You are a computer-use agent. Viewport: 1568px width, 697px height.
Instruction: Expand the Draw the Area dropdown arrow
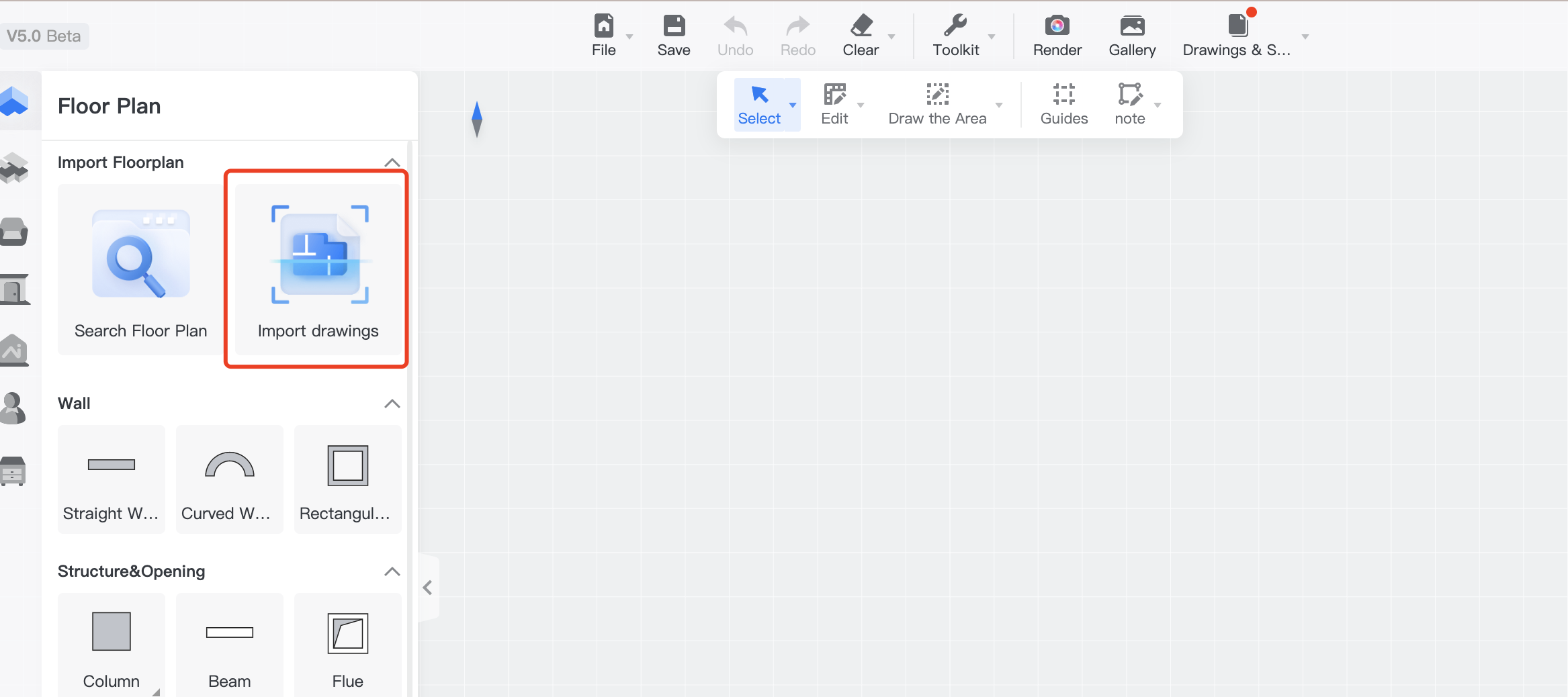click(999, 105)
